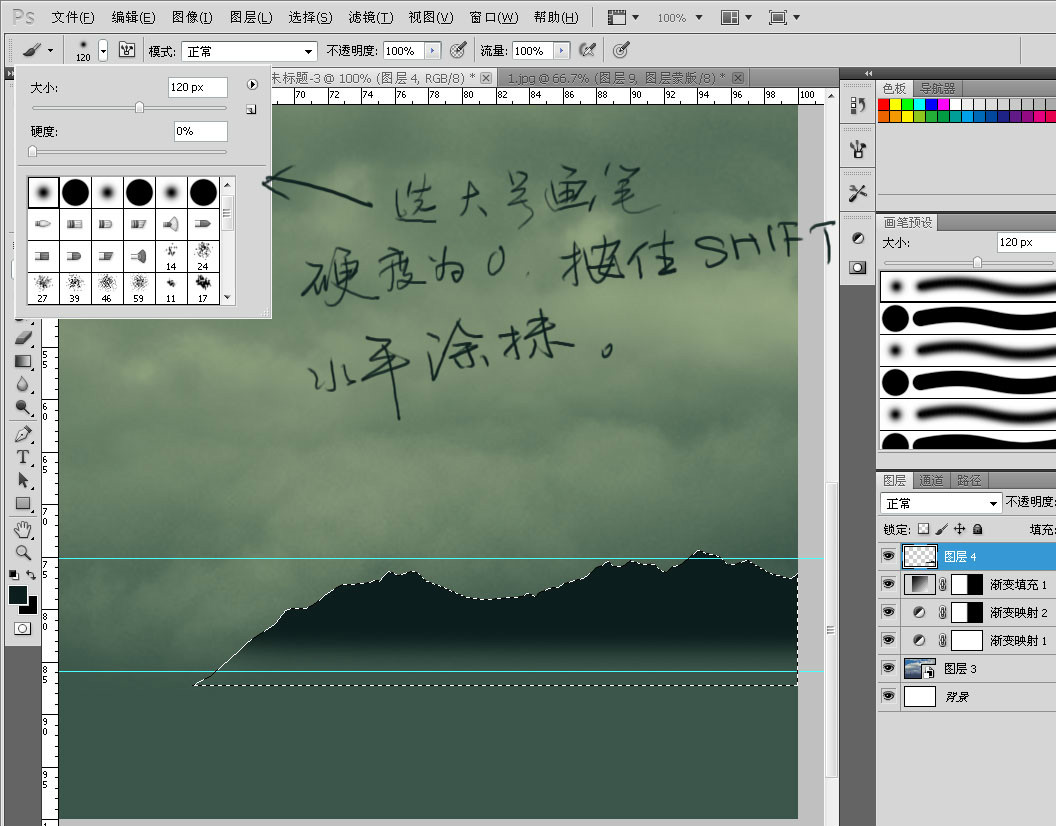Switch to 1.jpg document tab
Image resolution: width=1056 pixels, height=826 pixels.
pyautogui.click(x=624, y=78)
